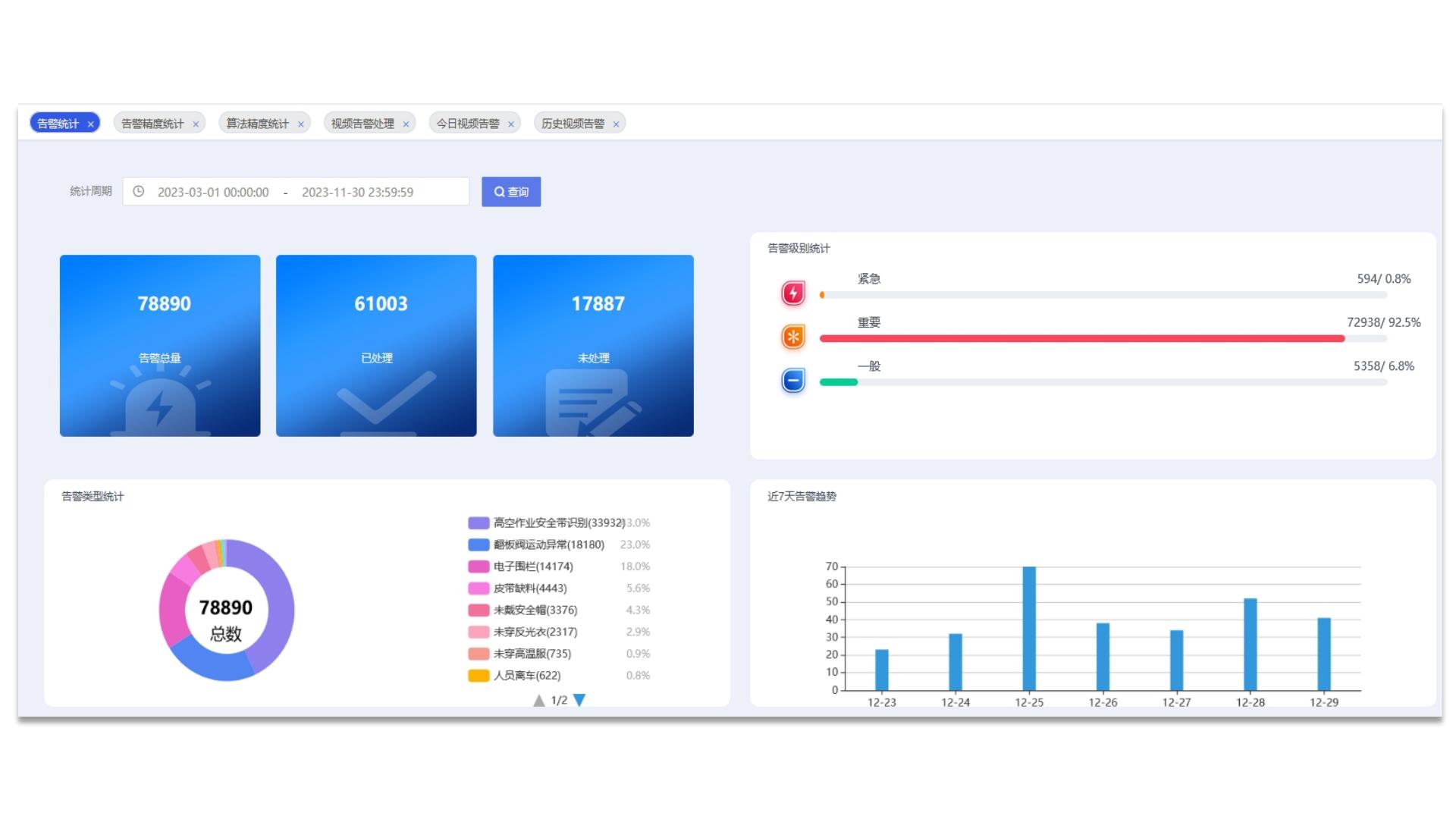The width and height of the screenshot is (1456, 819).
Task: Click the red urgent alarm level icon
Action: 793,293
